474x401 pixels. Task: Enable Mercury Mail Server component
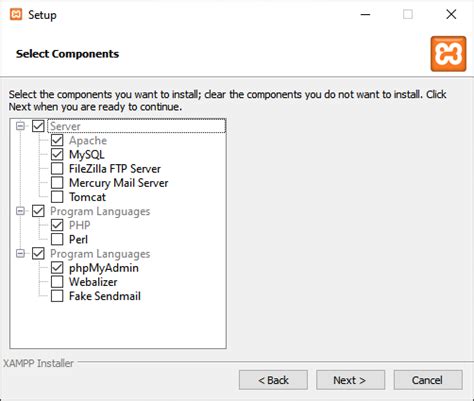click(57, 183)
